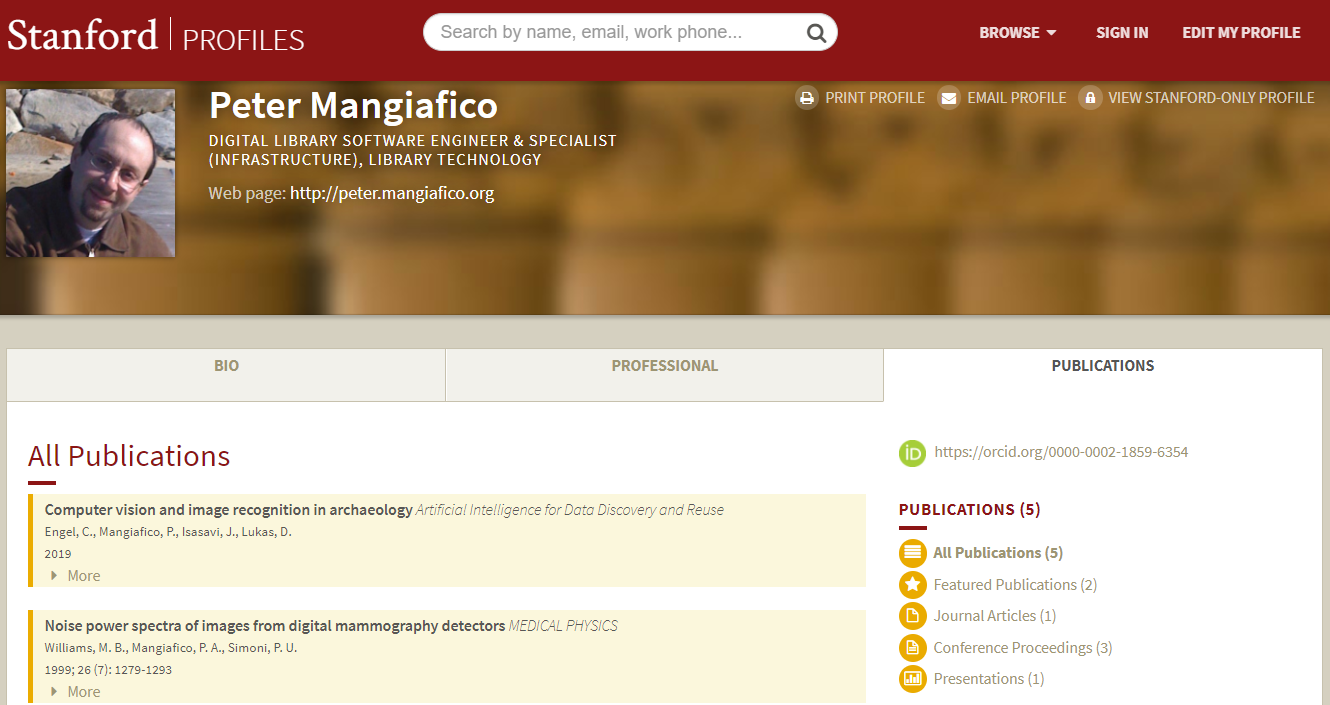Filter by Conference Proceedings (3)
This screenshot has height=705, width=1330.
tap(1023, 648)
